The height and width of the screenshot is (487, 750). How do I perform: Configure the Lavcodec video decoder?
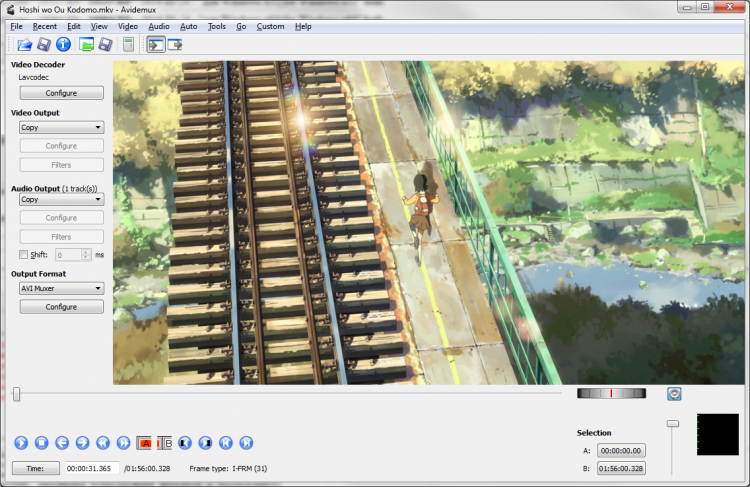[62, 93]
